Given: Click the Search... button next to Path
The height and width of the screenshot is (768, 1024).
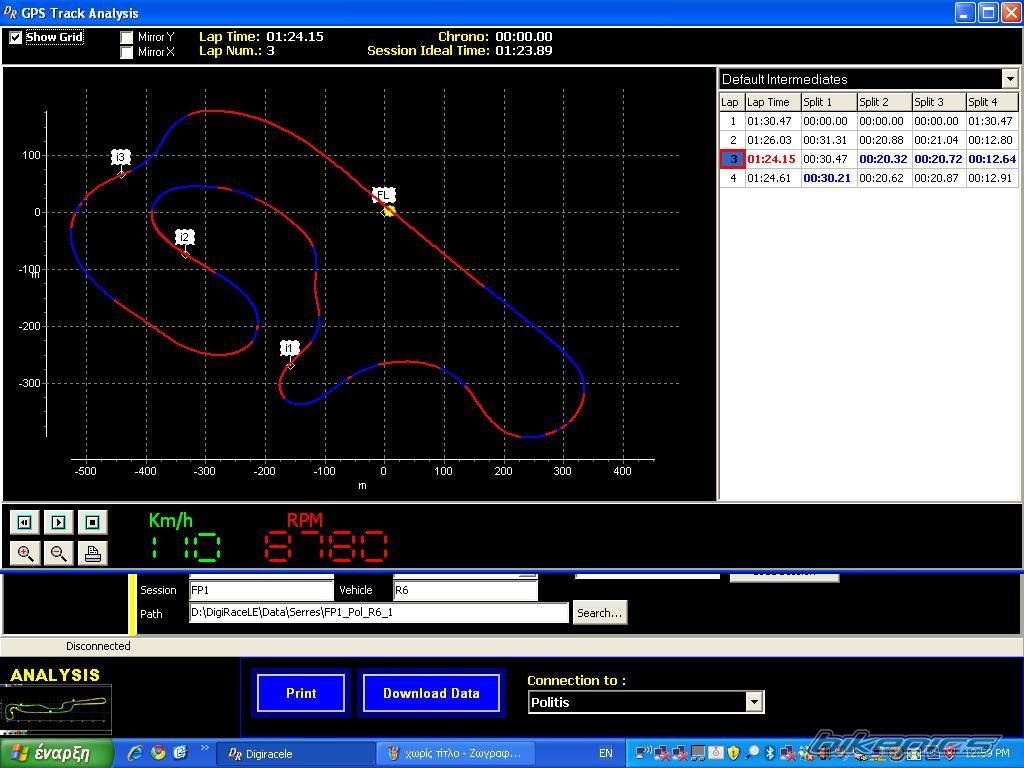Looking at the screenshot, I should 599,613.
